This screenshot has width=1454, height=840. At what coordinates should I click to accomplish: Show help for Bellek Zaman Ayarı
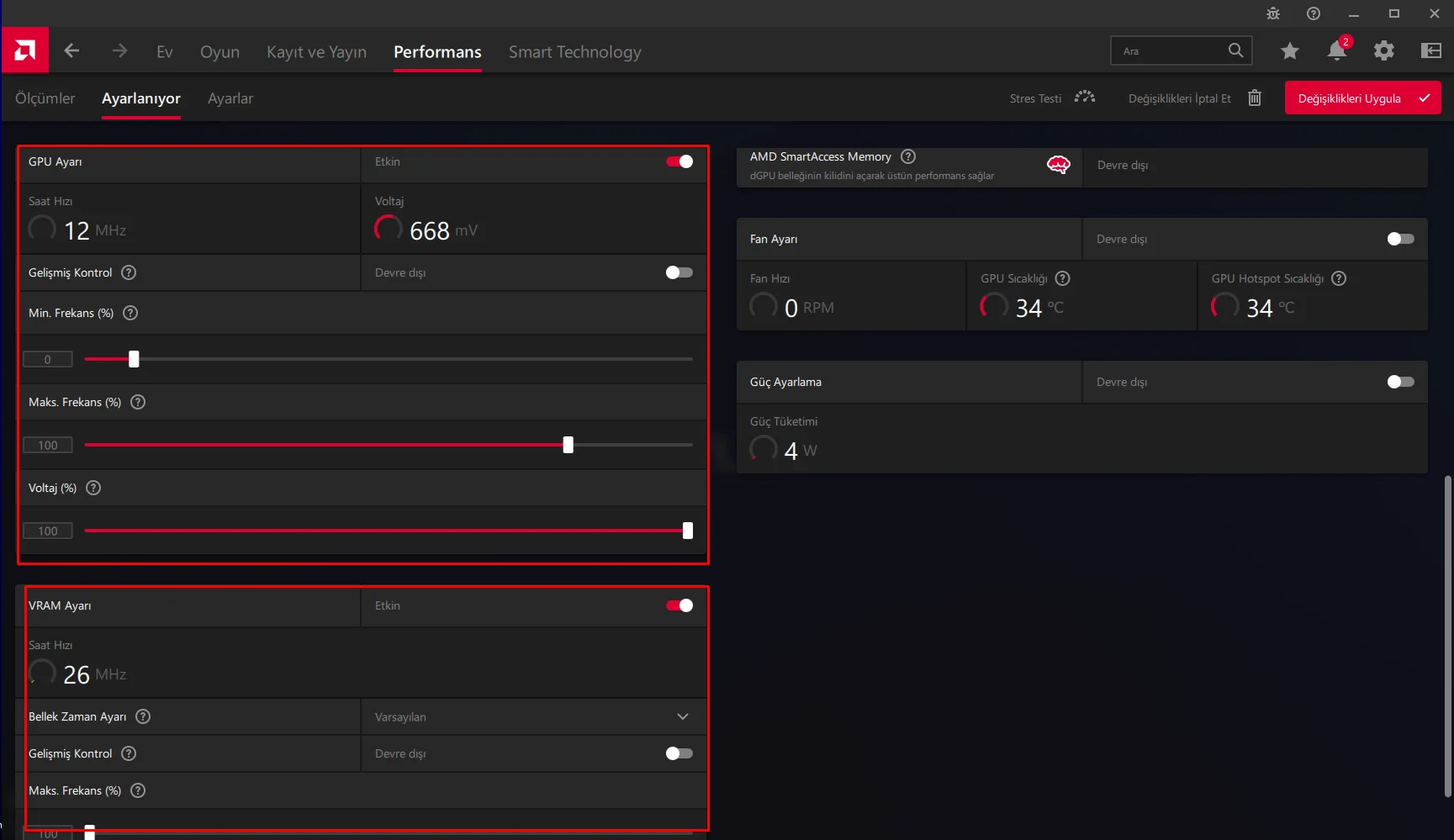point(143,716)
